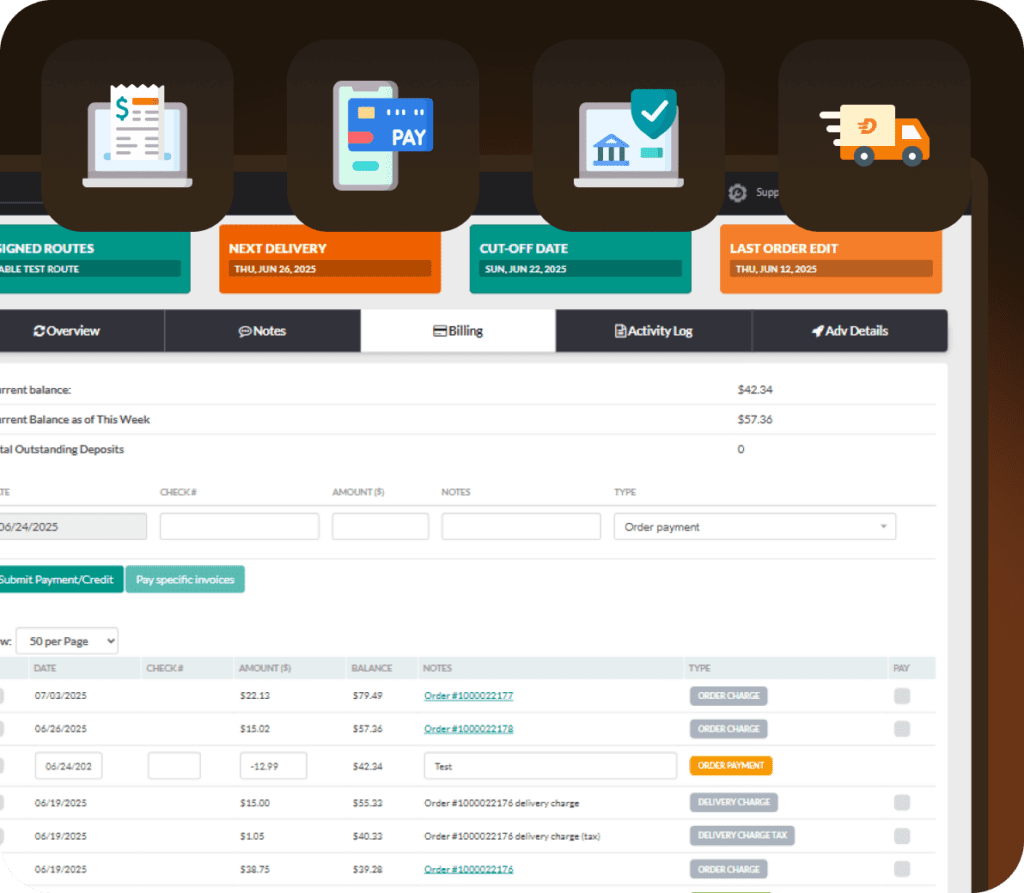The image size is (1024, 893).
Task: Click the LAST ORDER EDIT card
Action: coord(831,259)
